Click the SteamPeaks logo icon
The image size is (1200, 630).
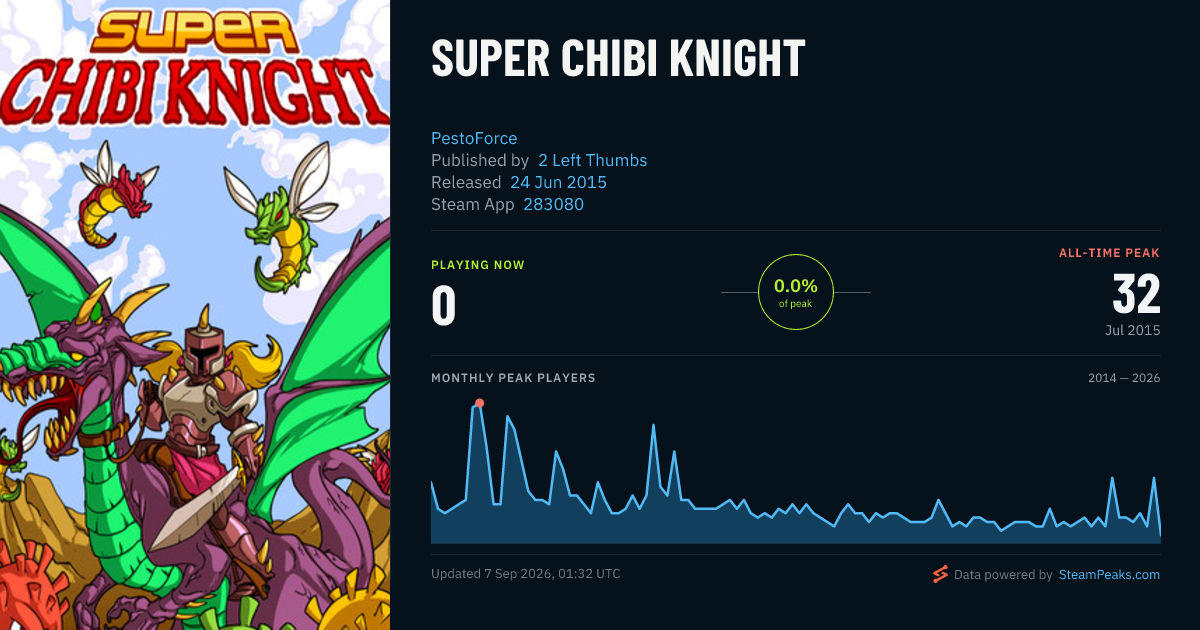point(939,574)
